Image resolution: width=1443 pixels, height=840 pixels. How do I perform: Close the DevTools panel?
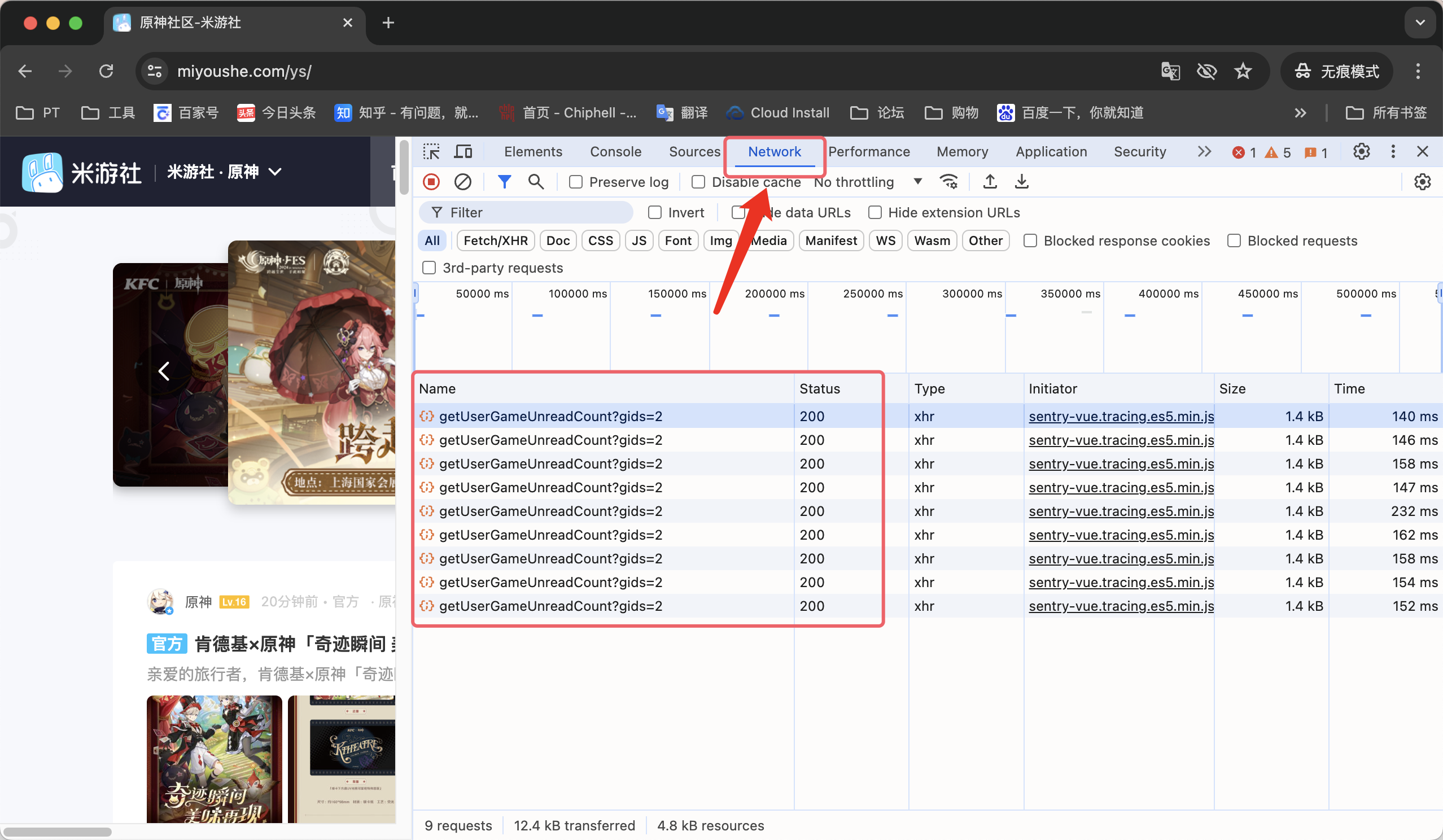[1422, 152]
